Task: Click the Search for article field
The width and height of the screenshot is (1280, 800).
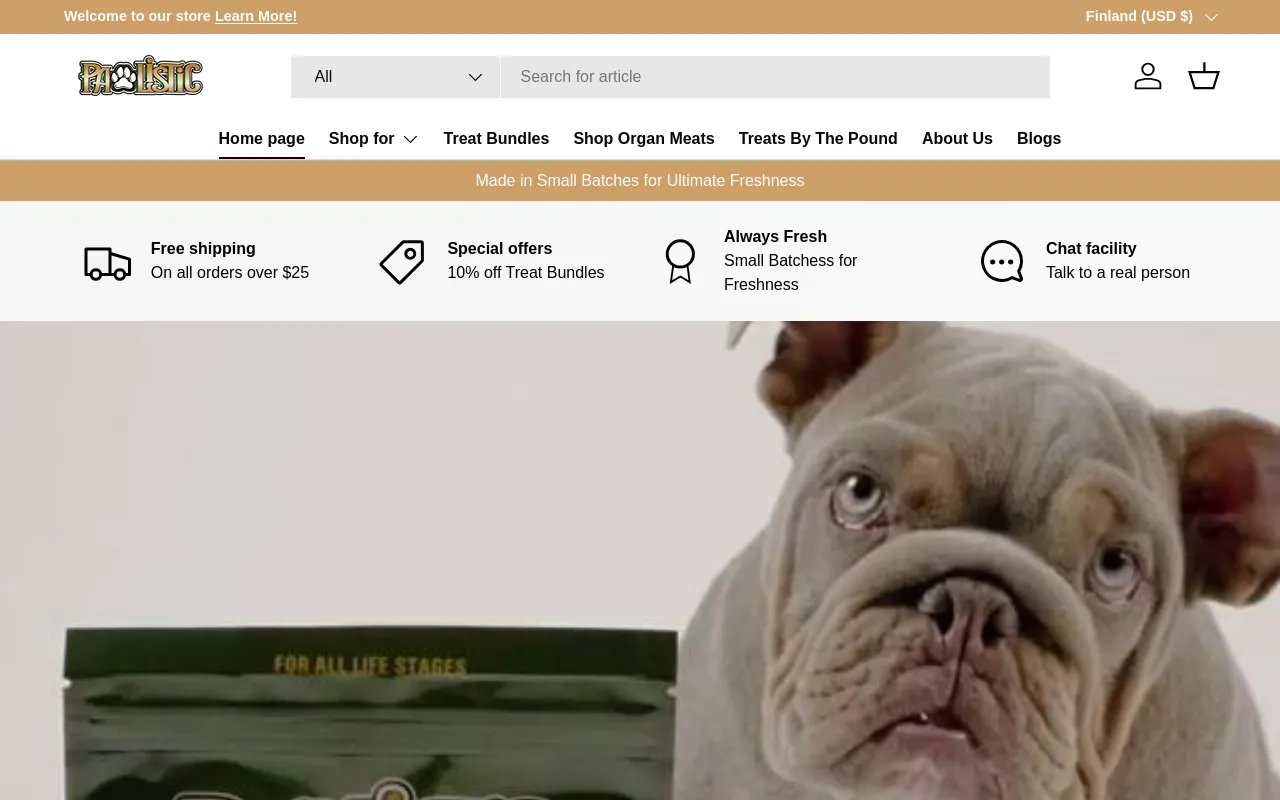Action: tap(774, 77)
